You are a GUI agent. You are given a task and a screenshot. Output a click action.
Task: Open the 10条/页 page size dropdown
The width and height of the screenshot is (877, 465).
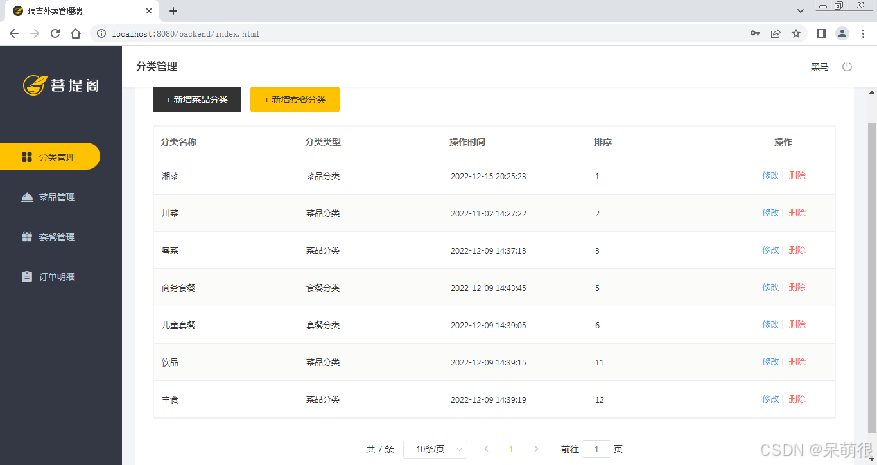click(x=435, y=449)
